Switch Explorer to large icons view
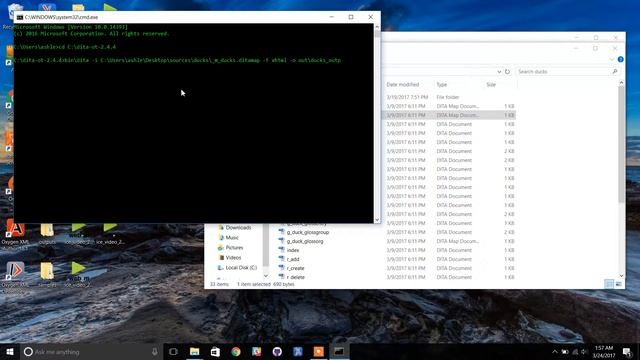This screenshot has width=640, height=360. pyautogui.click(x=619, y=284)
